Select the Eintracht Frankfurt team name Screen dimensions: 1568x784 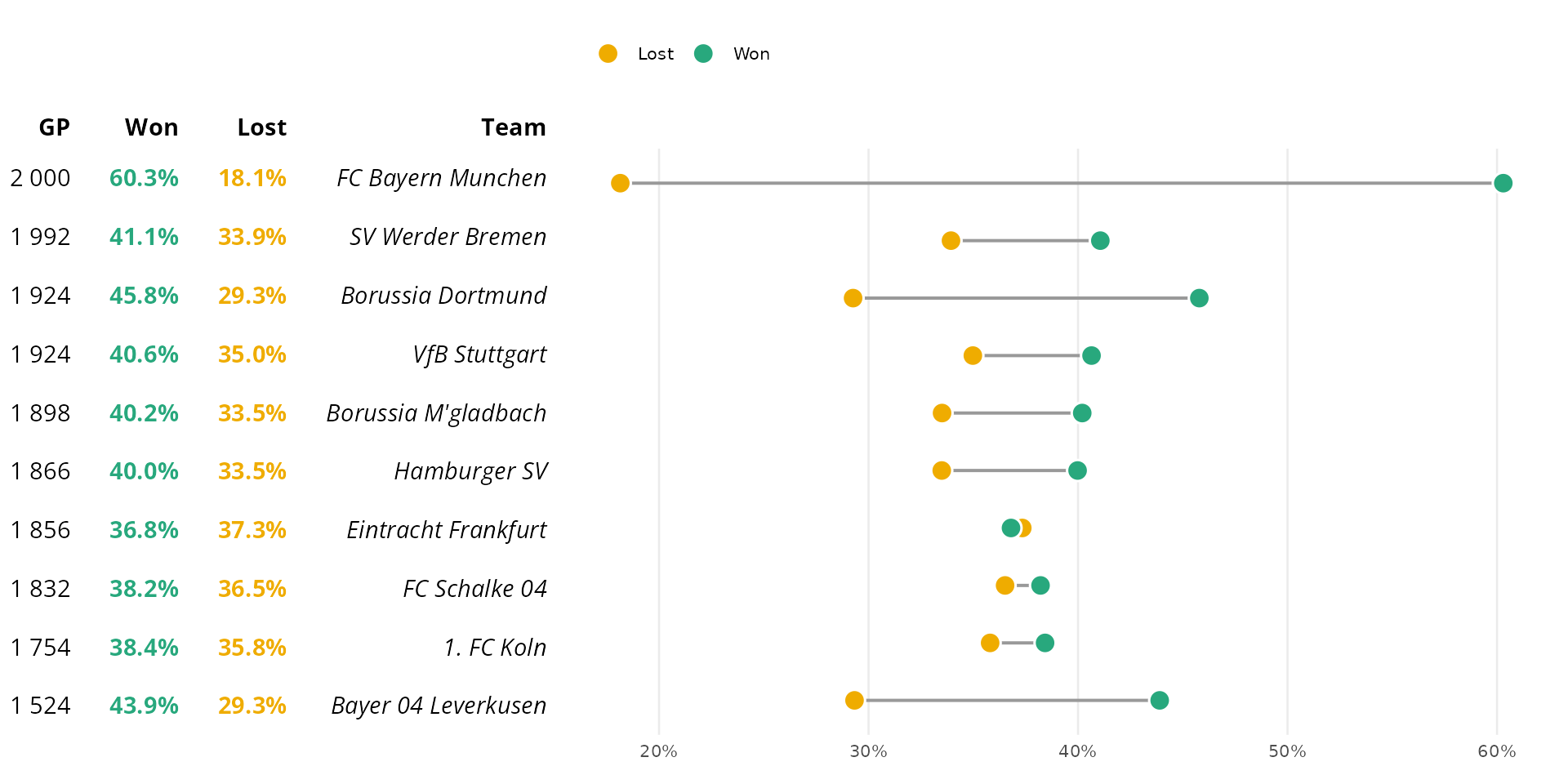446,530
